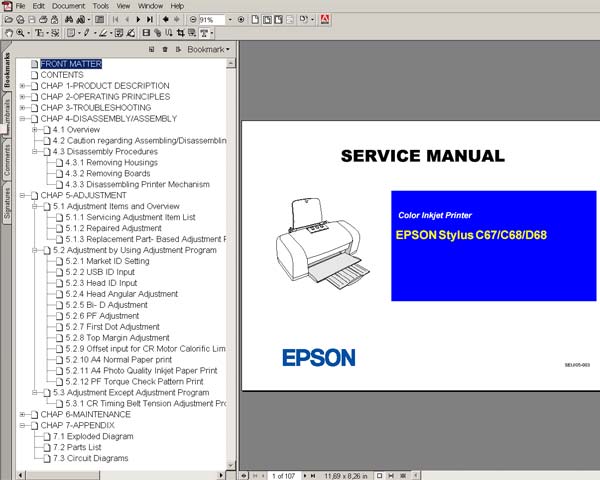Image resolution: width=600 pixels, height=480 pixels.
Task: Select Single Page layout in status bar
Action: coord(379,476)
